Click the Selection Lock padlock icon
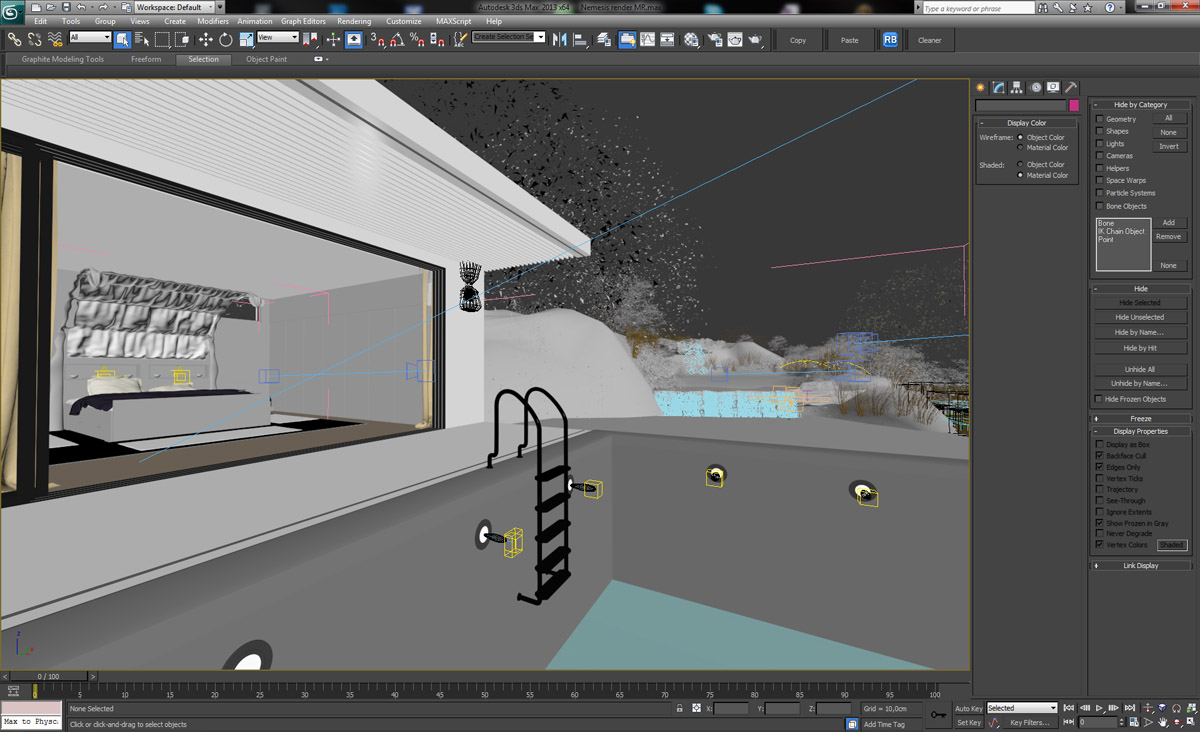 680,708
